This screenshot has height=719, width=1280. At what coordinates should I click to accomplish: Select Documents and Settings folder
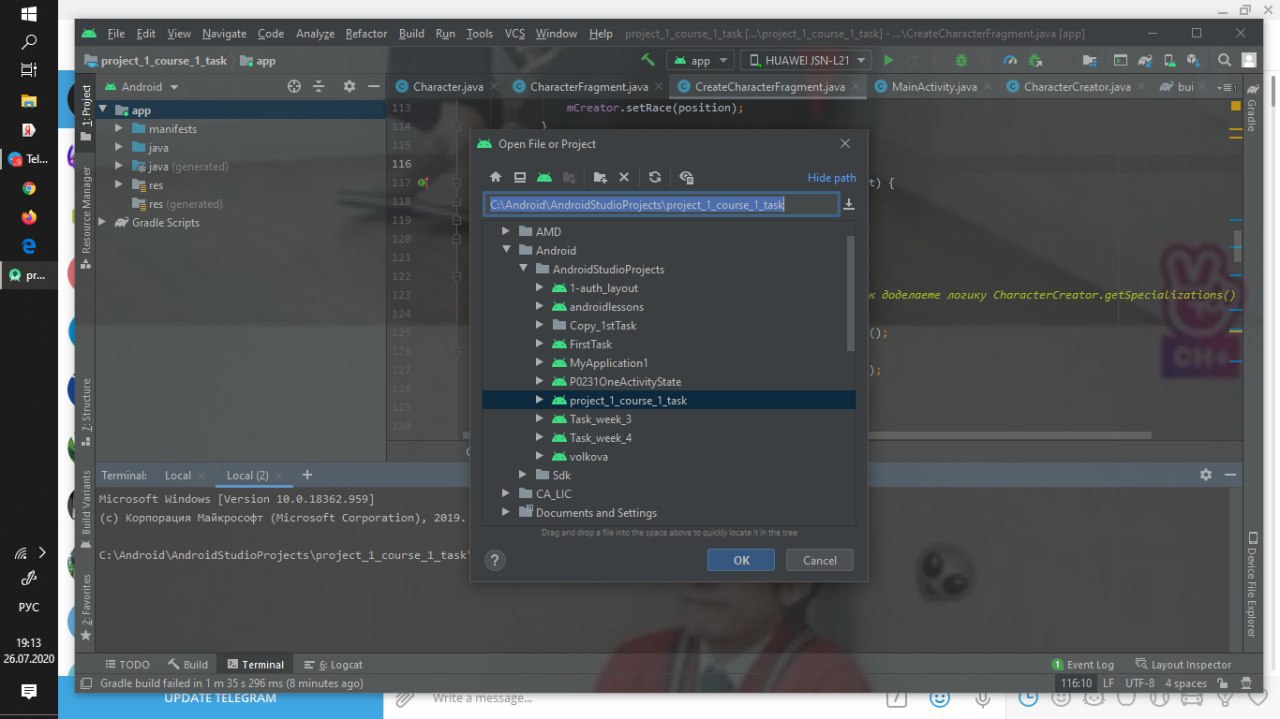(596, 513)
